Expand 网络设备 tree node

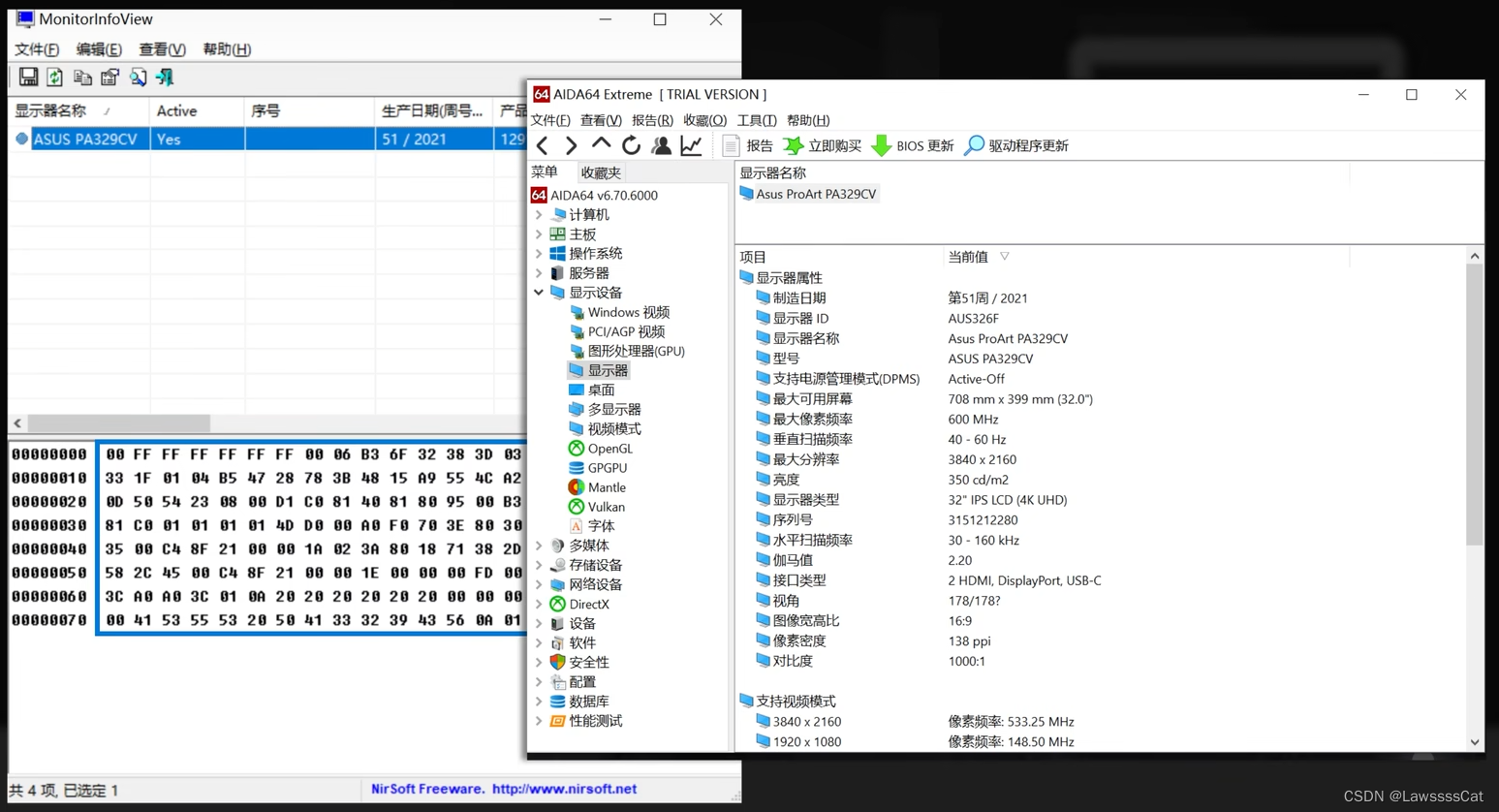pyautogui.click(x=540, y=584)
